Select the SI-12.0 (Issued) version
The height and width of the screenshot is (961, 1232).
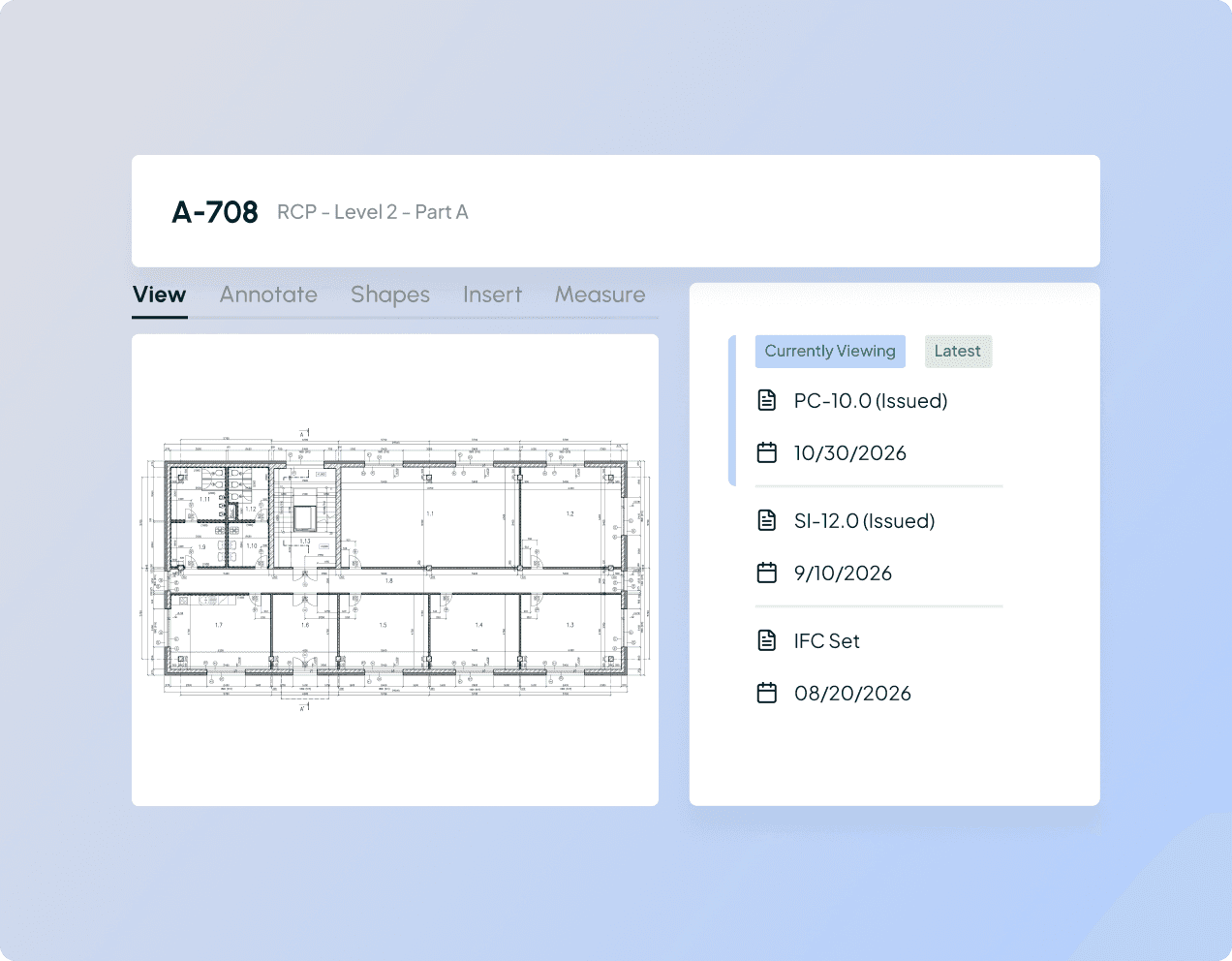click(865, 521)
